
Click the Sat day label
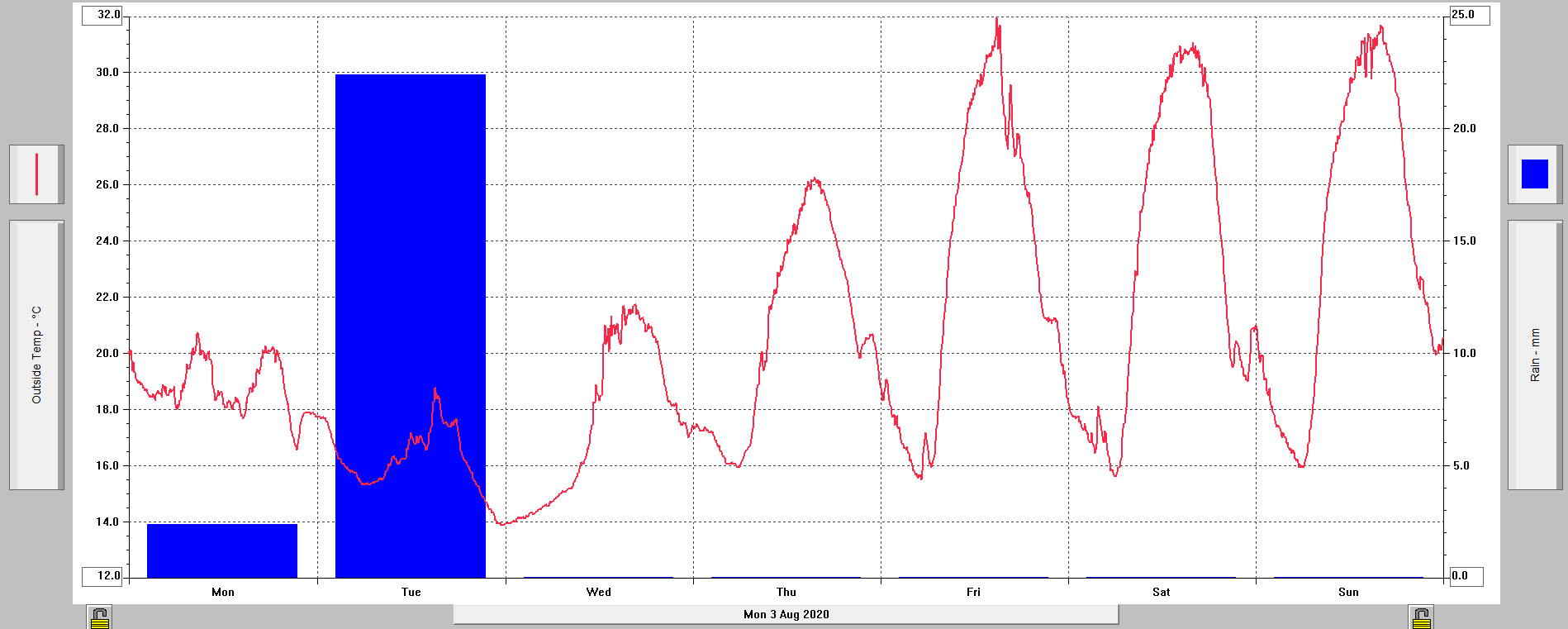1161,592
